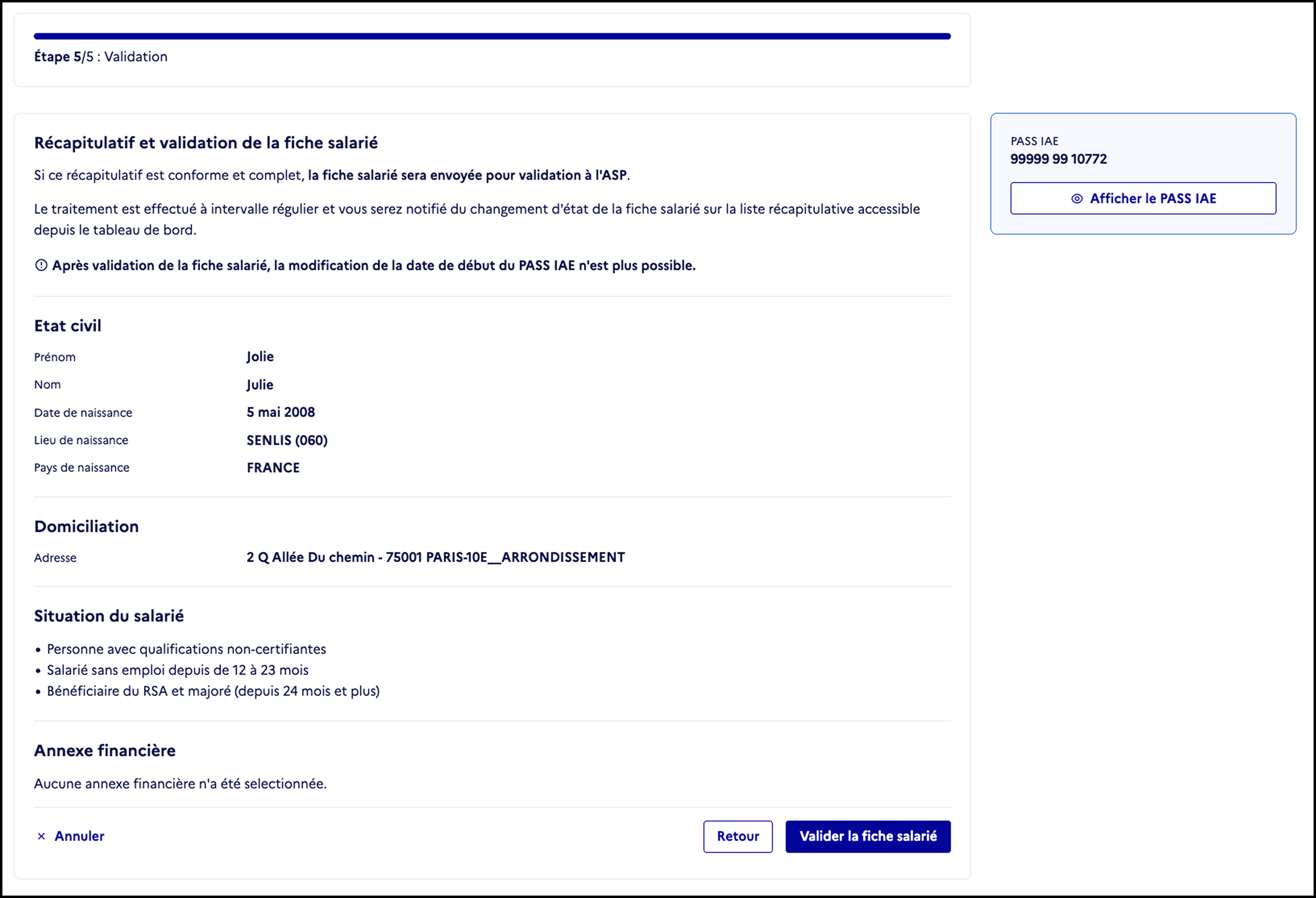Open the Afficher le PASS IAE button
The image size is (1316, 898).
pos(1143,198)
